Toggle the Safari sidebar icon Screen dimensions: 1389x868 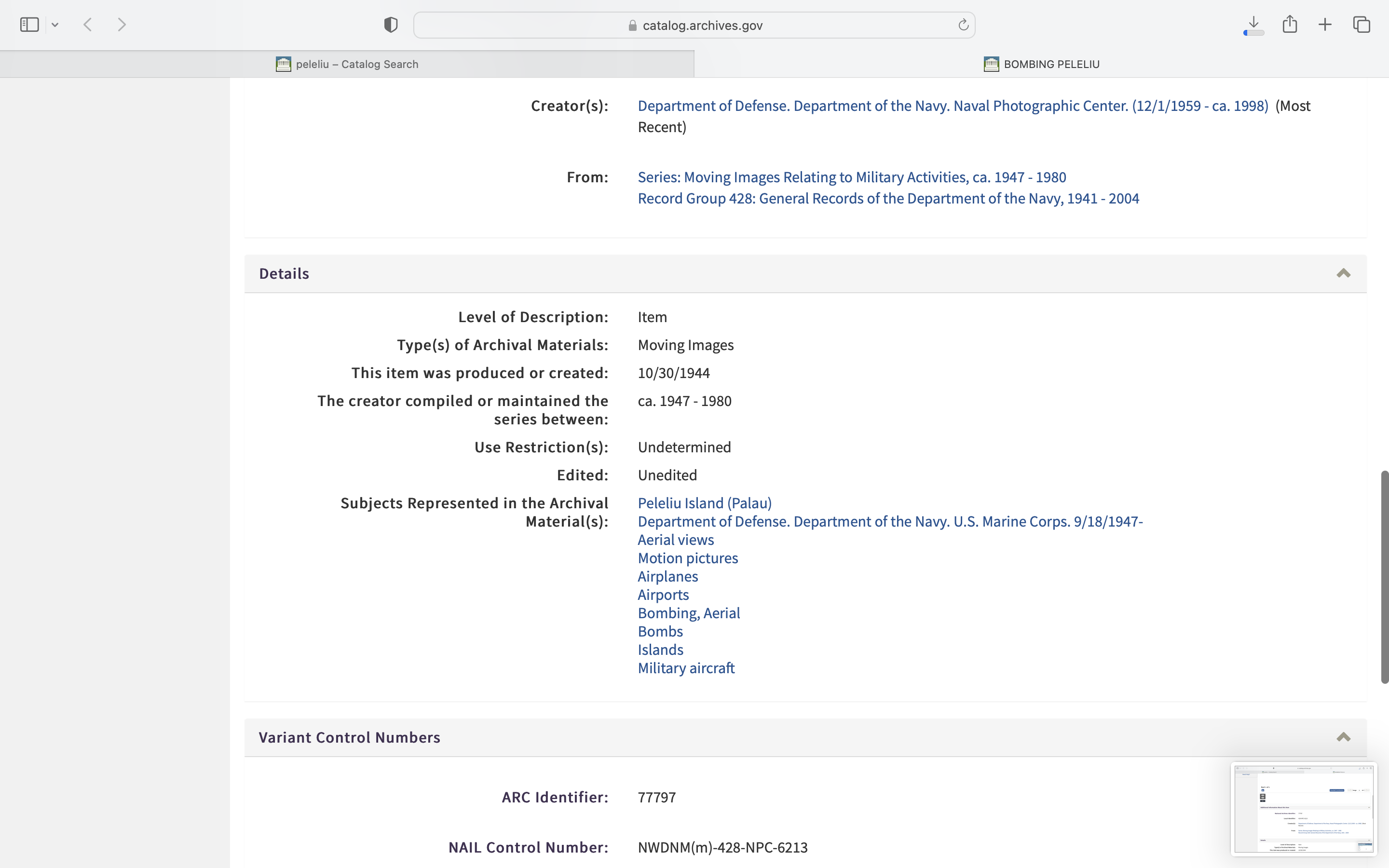[x=29, y=25]
